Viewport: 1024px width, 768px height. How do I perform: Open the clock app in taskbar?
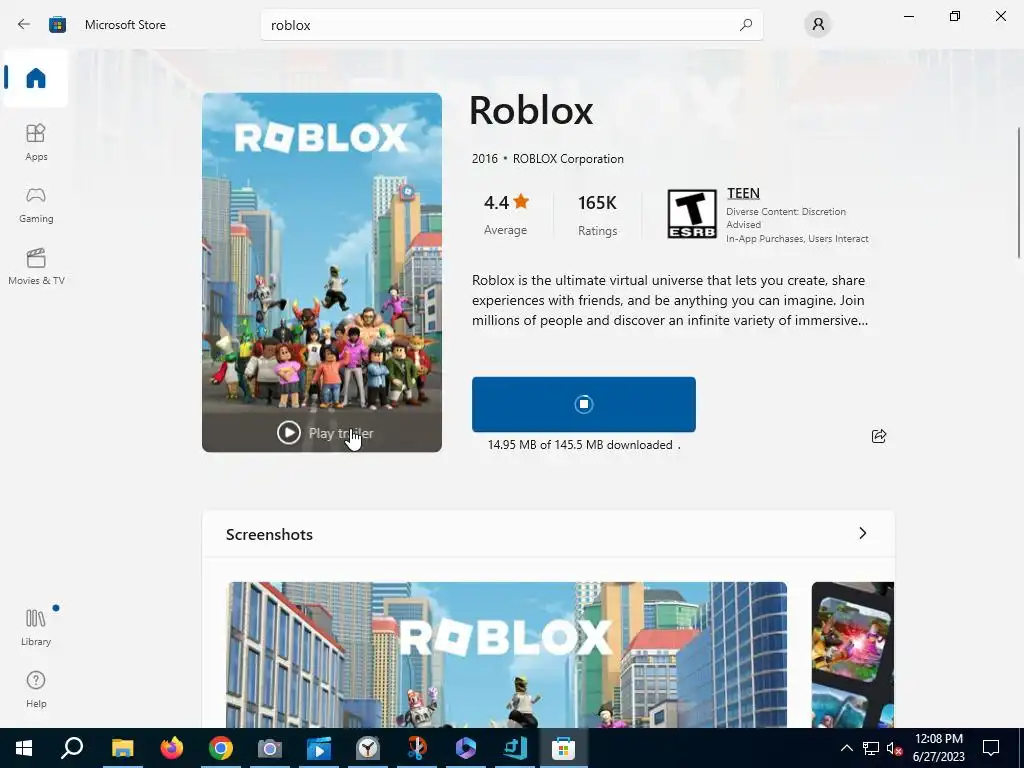pyautogui.click(x=368, y=748)
